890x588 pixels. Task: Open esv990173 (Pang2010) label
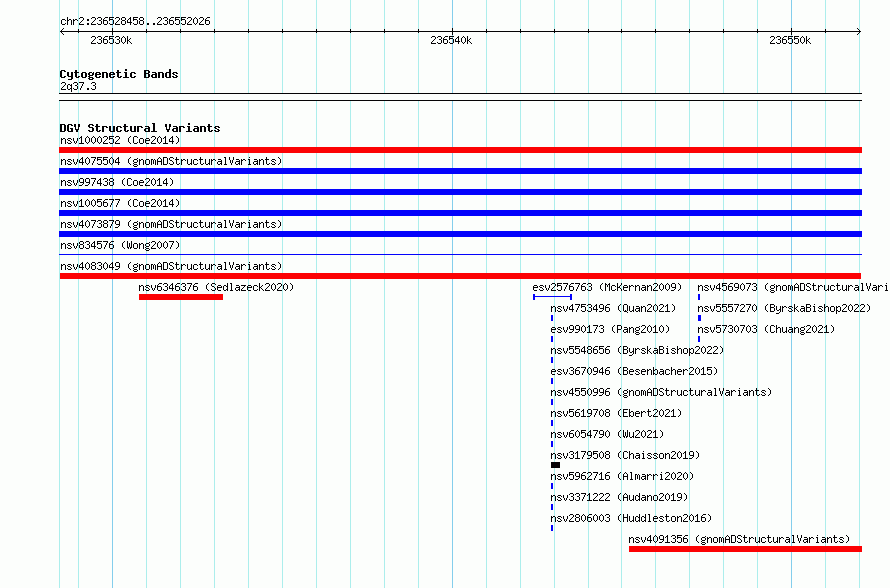610,329
